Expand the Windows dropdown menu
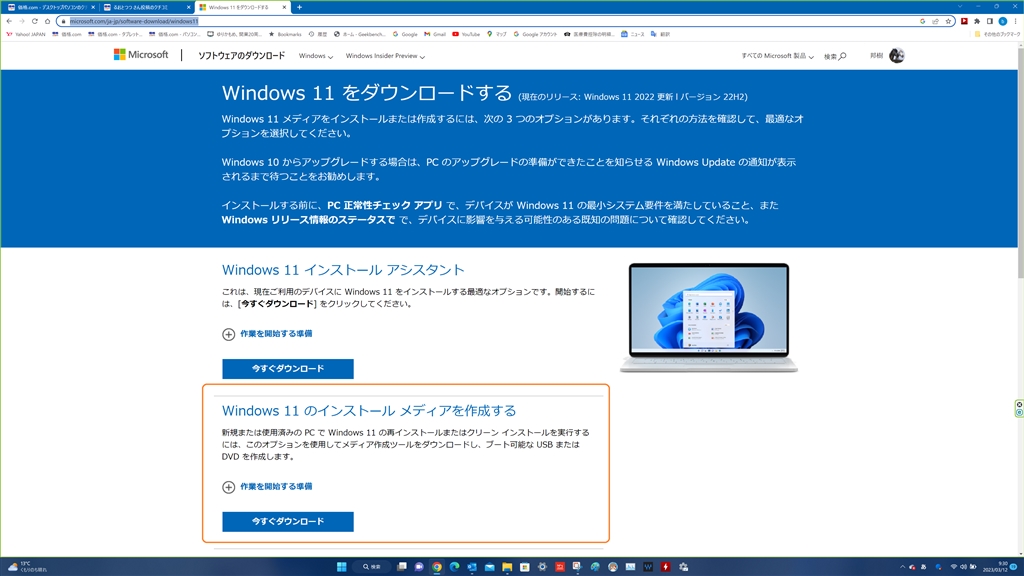 coord(315,56)
